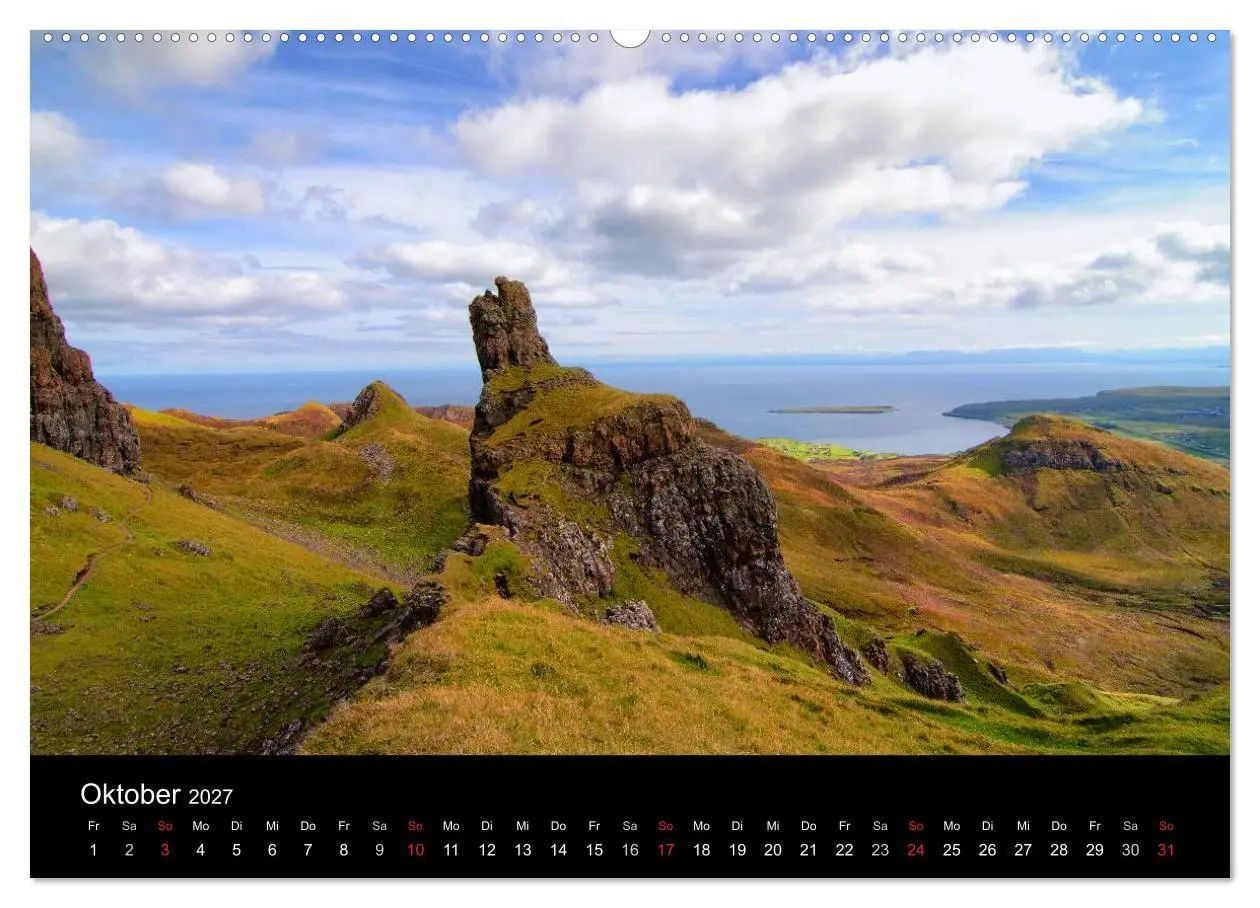This screenshot has height=908, width=1260.
Task: Choose date 27 in the calendar row
Action: (1023, 850)
